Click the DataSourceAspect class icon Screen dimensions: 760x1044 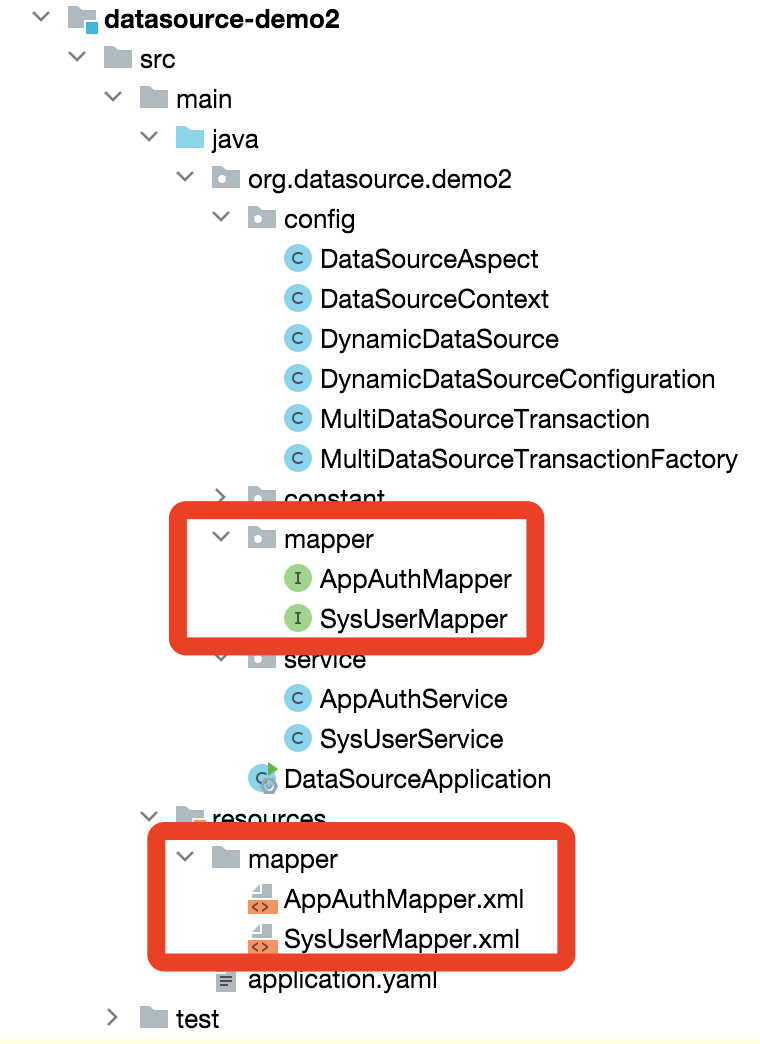click(x=298, y=259)
